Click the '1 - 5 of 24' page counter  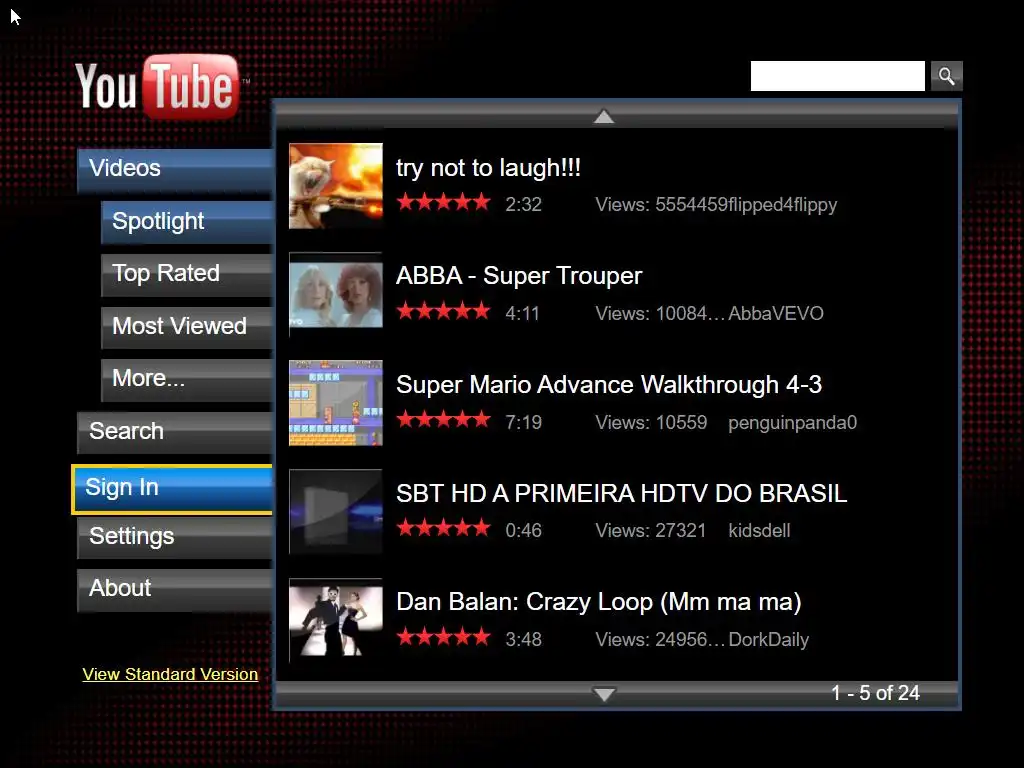(875, 693)
